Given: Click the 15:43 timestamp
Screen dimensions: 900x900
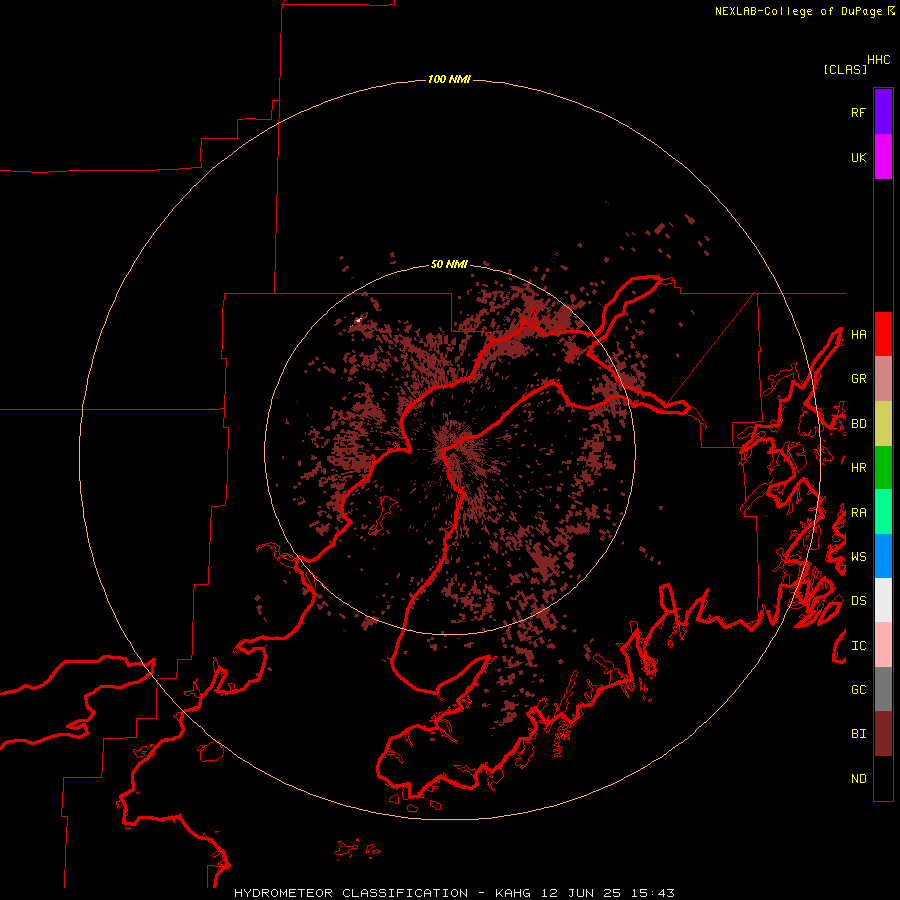Looking at the screenshot, I should [651, 893].
